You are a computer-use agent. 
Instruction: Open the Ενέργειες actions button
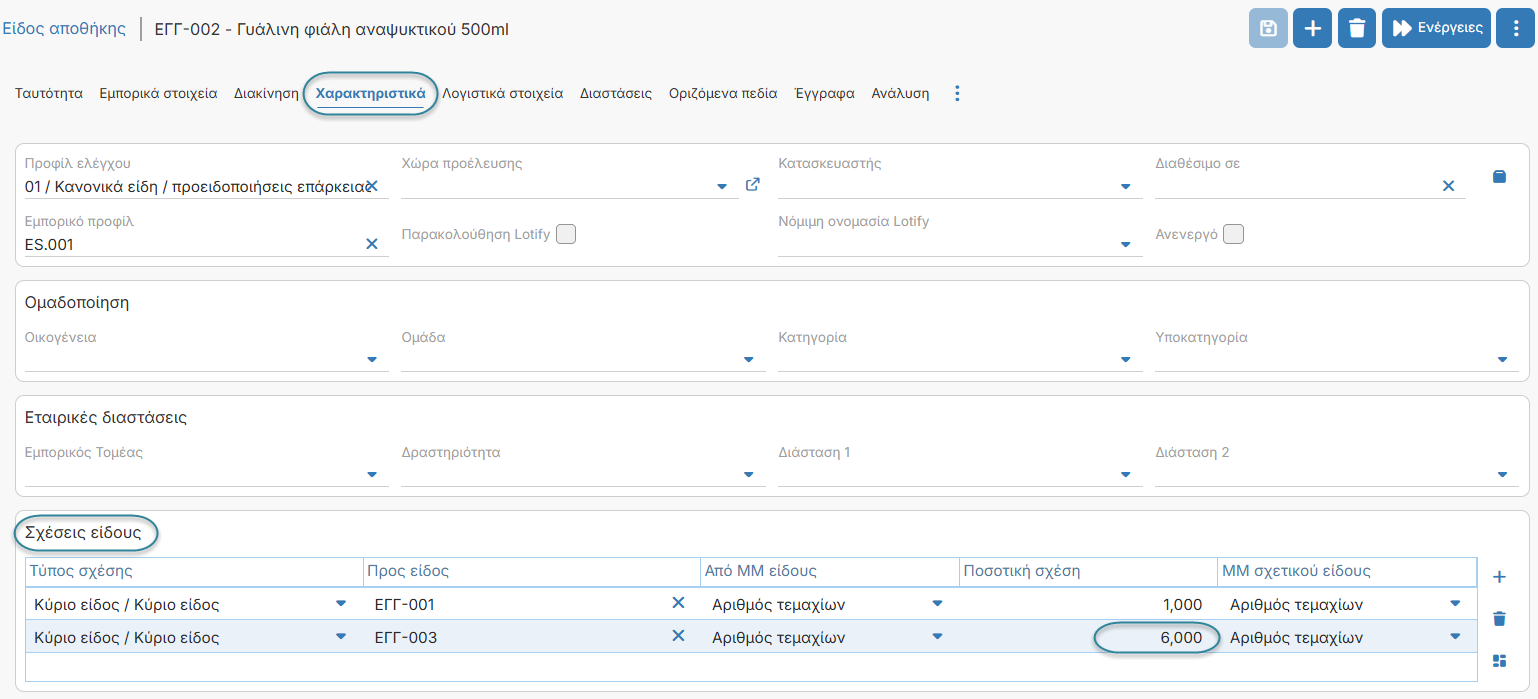coord(1437,28)
